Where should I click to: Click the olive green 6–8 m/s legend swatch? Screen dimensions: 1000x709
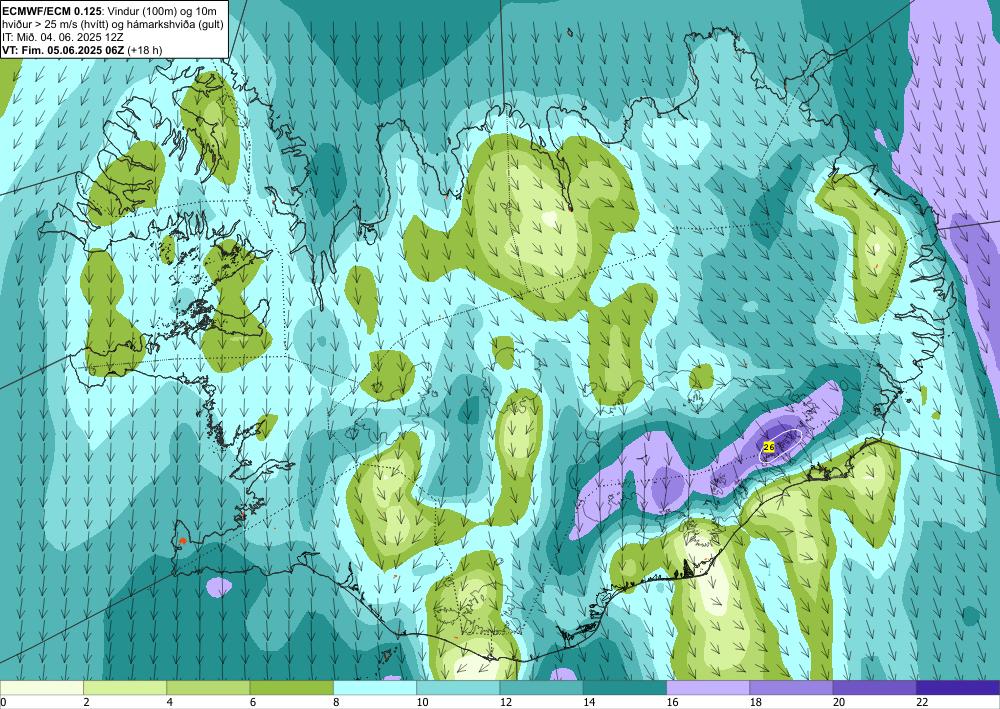pyautogui.click(x=291, y=687)
